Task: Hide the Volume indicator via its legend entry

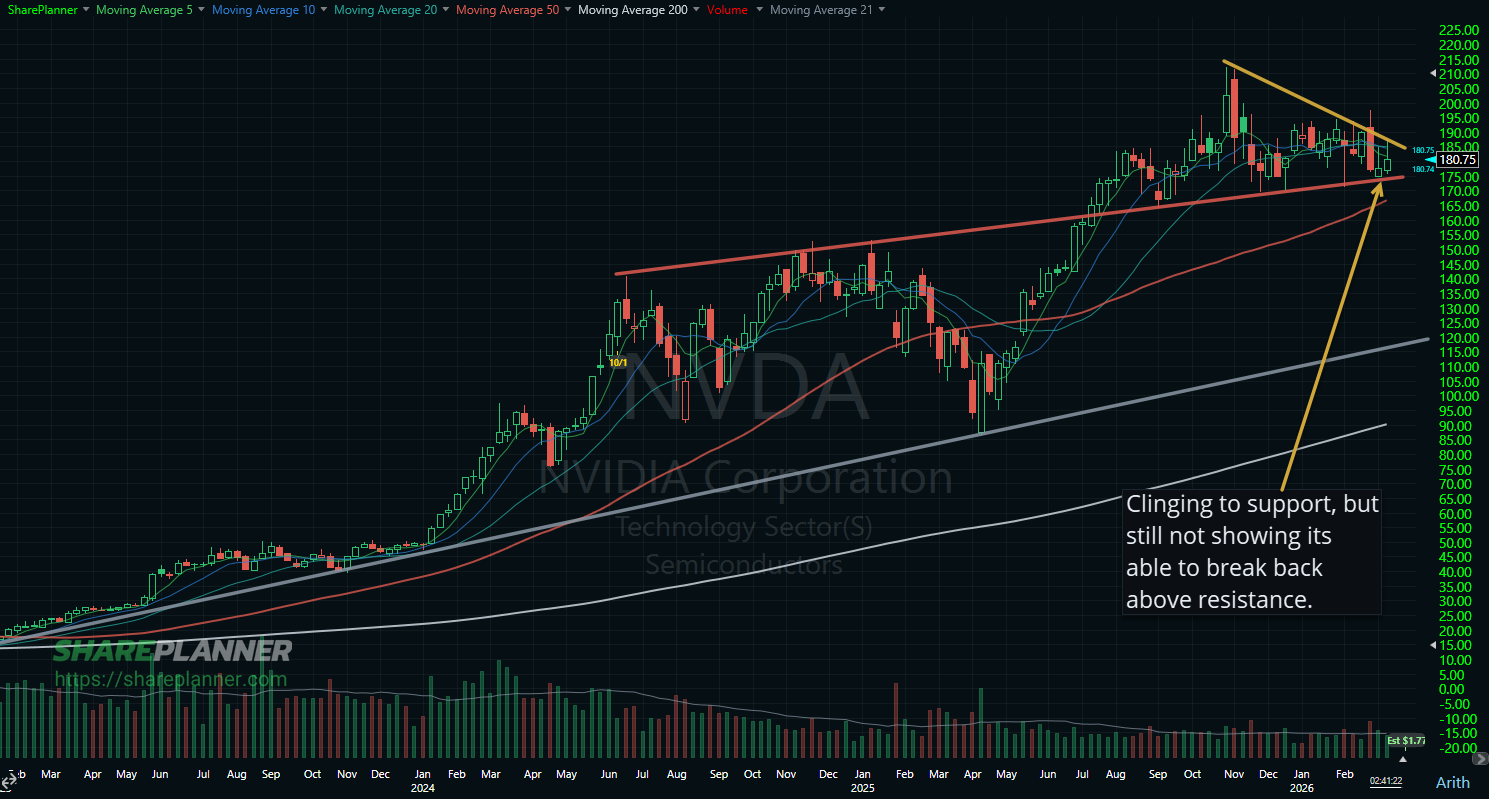Action: (x=727, y=10)
